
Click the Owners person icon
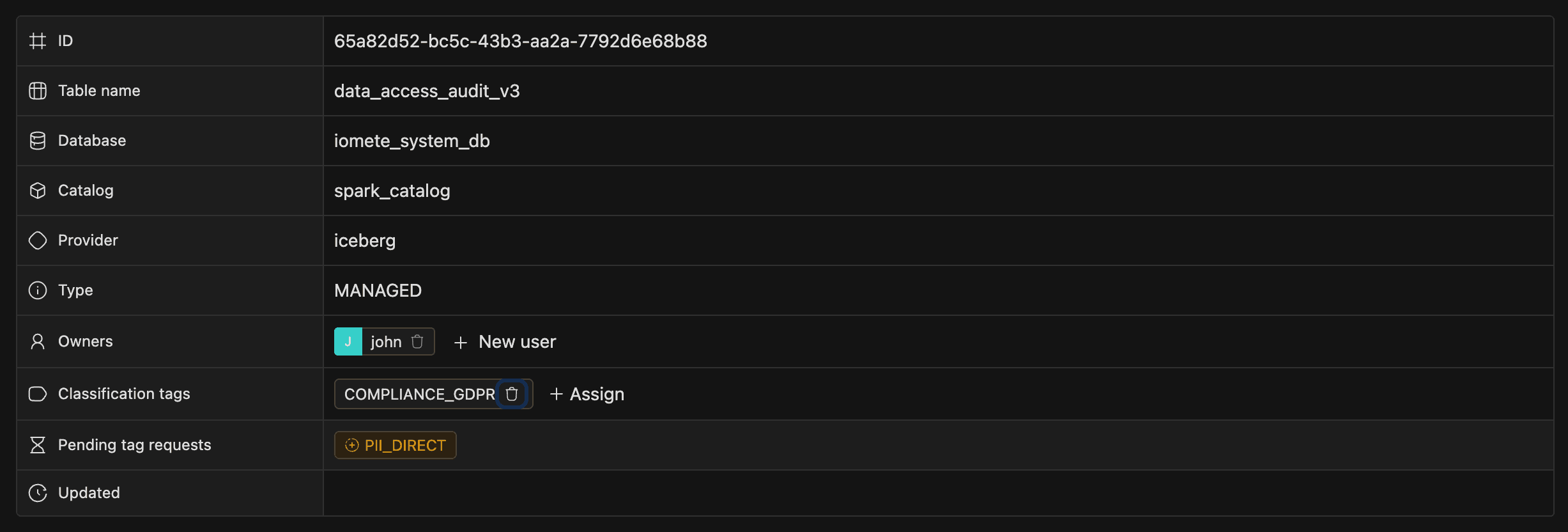(38, 341)
